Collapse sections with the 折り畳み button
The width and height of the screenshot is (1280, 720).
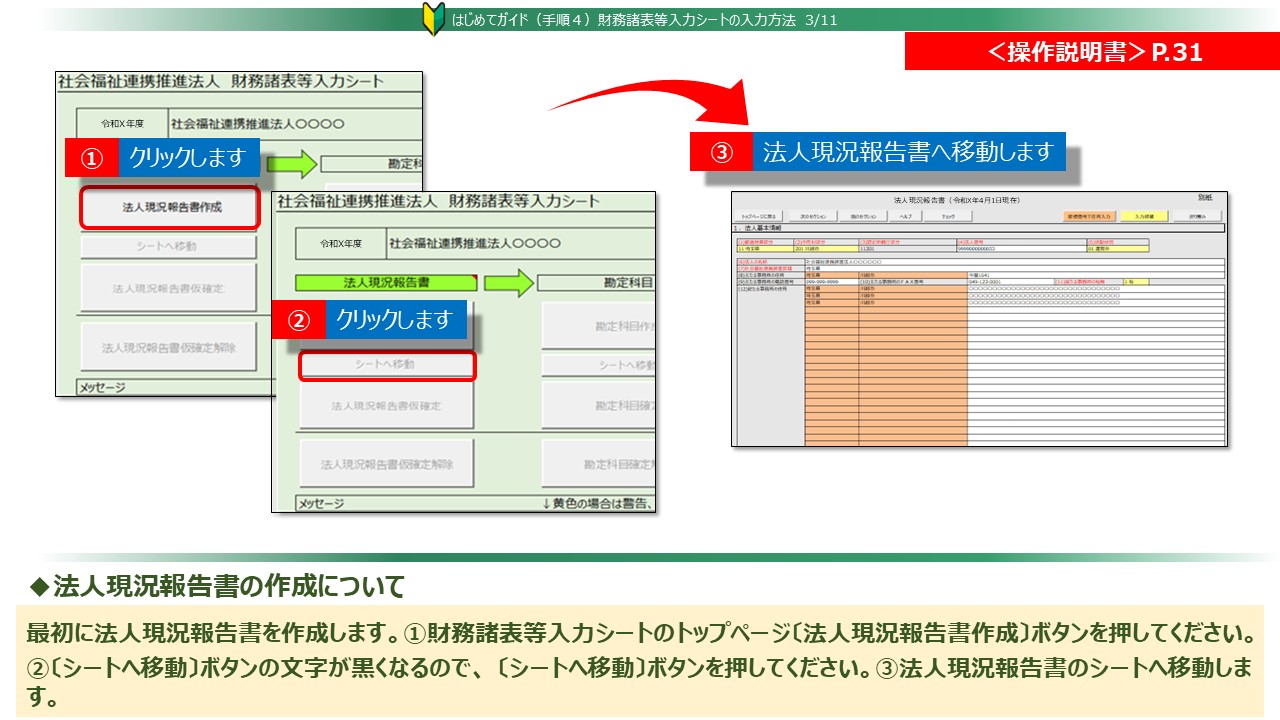click(1198, 215)
